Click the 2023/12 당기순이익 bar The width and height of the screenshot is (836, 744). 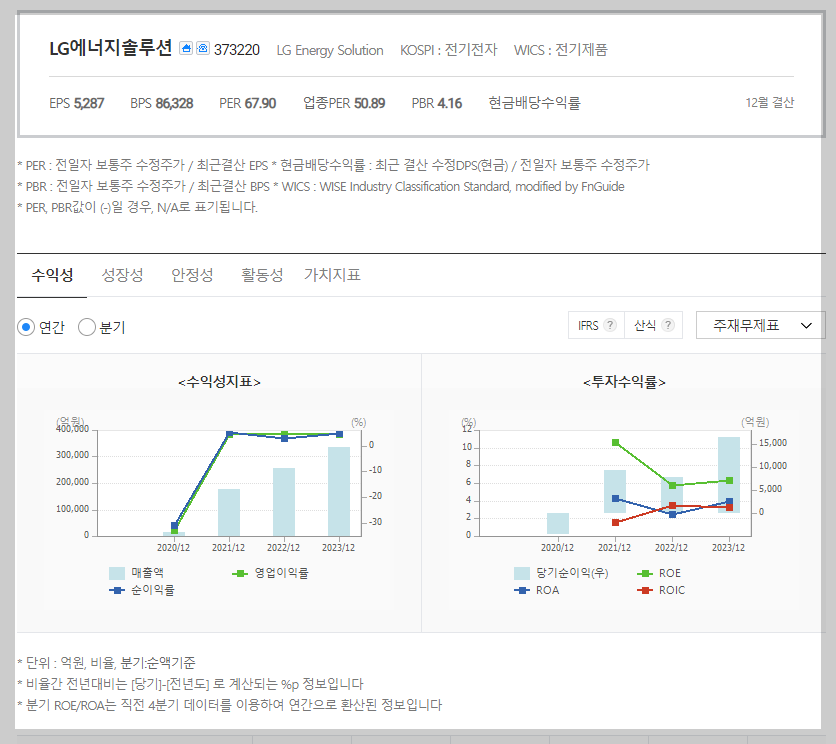point(729,475)
